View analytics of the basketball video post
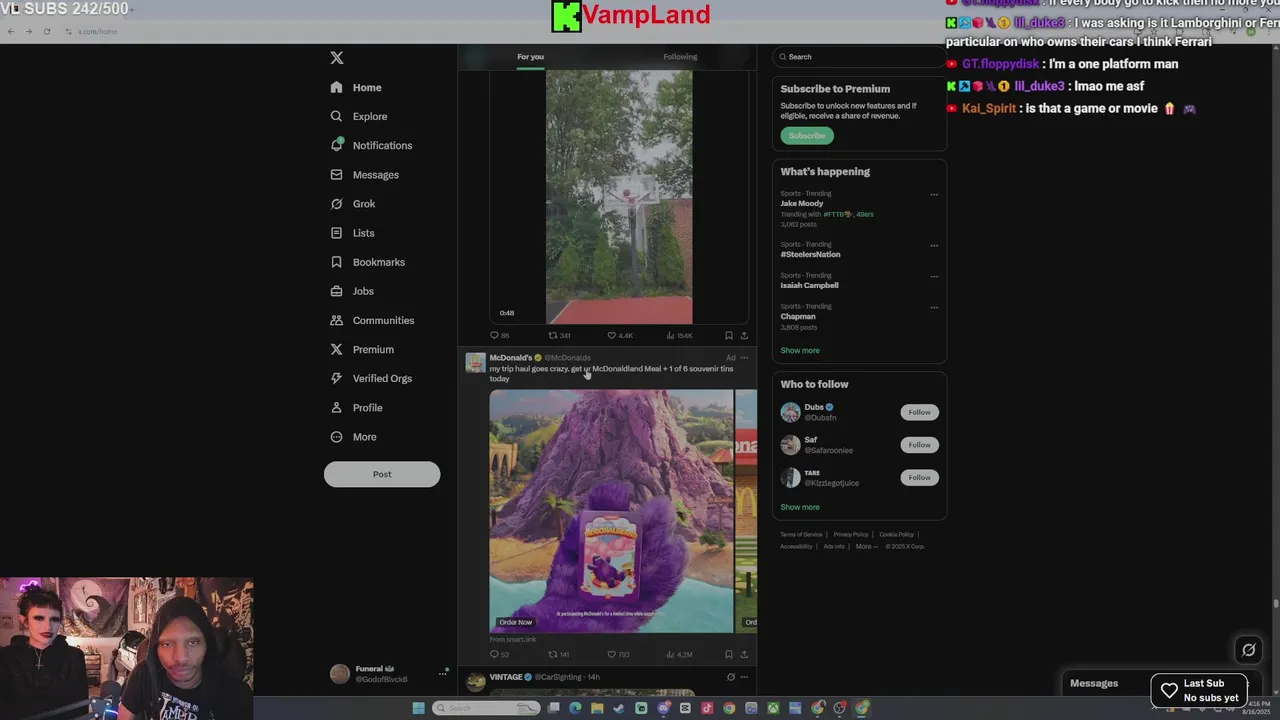Viewport: 1280px width, 720px height. point(679,336)
